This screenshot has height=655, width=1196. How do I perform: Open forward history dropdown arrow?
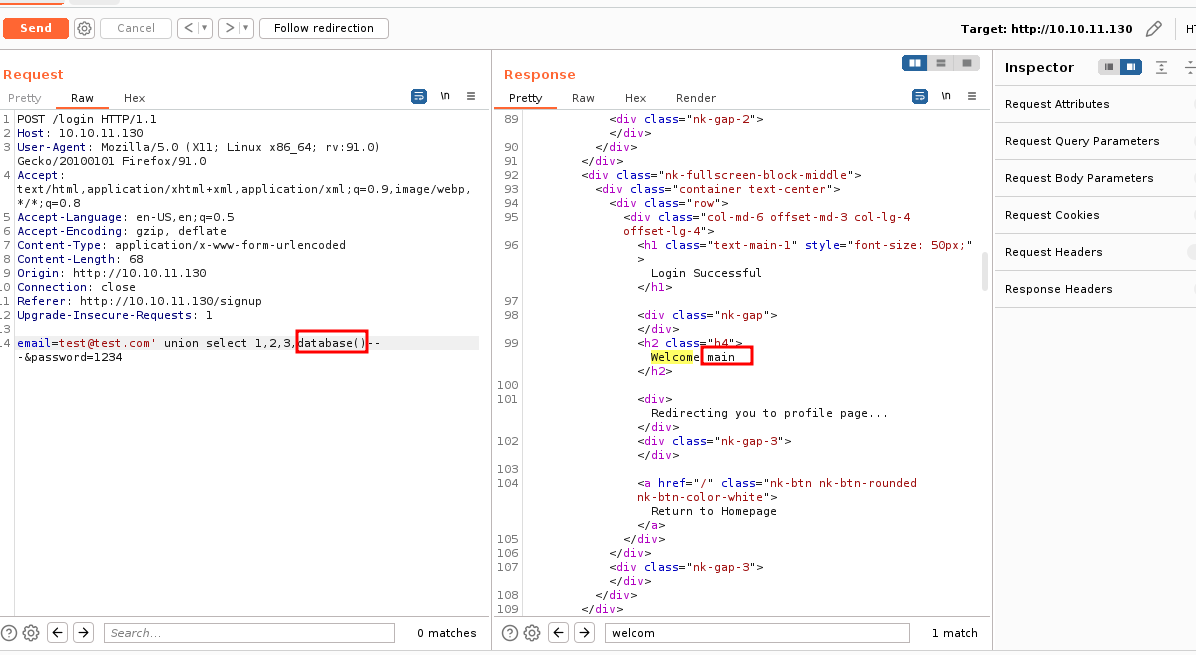(x=245, y=28)
